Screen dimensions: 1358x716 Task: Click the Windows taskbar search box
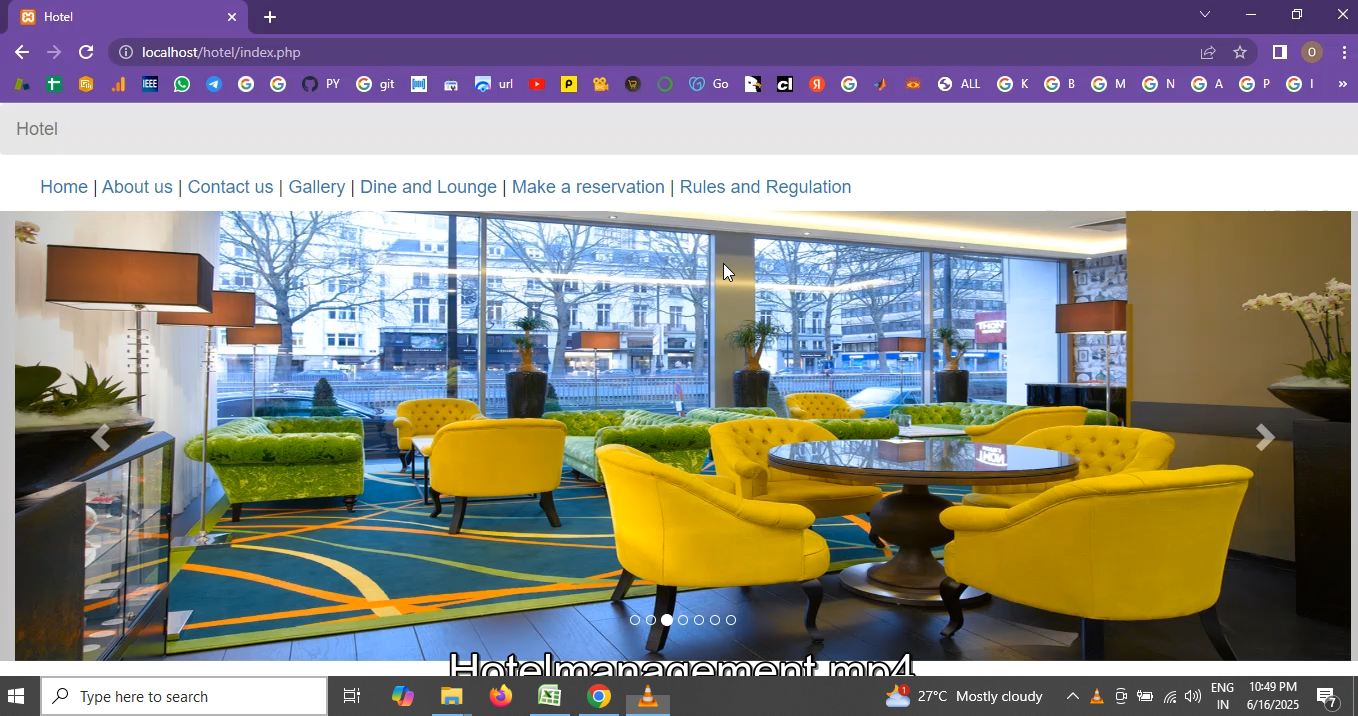184,696
